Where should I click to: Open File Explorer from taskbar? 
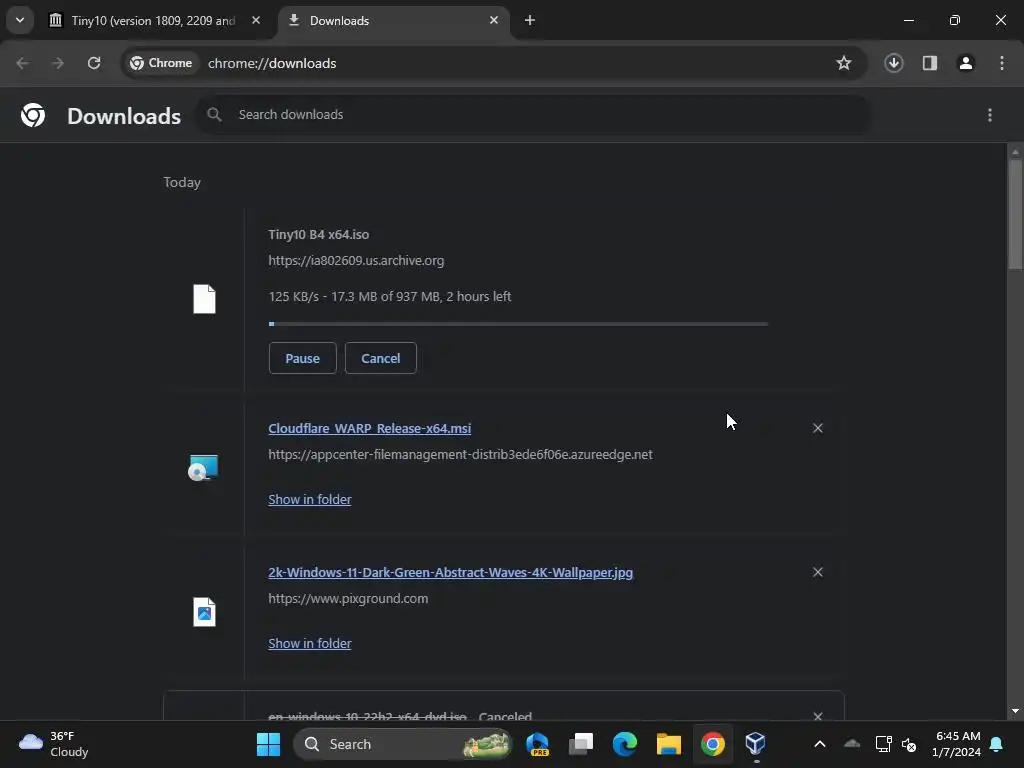click(x=668, y=744)
